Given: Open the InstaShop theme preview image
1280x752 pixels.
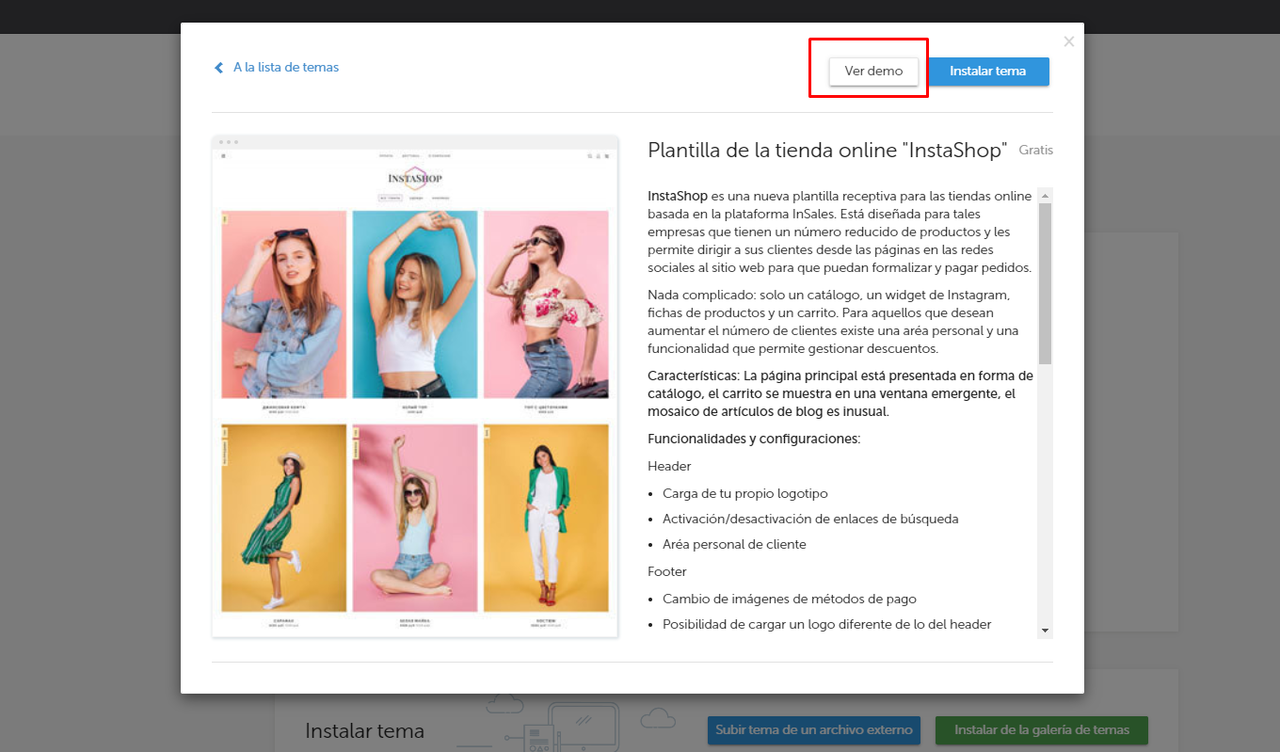Looking at the screenshot, I should (415, 386).
